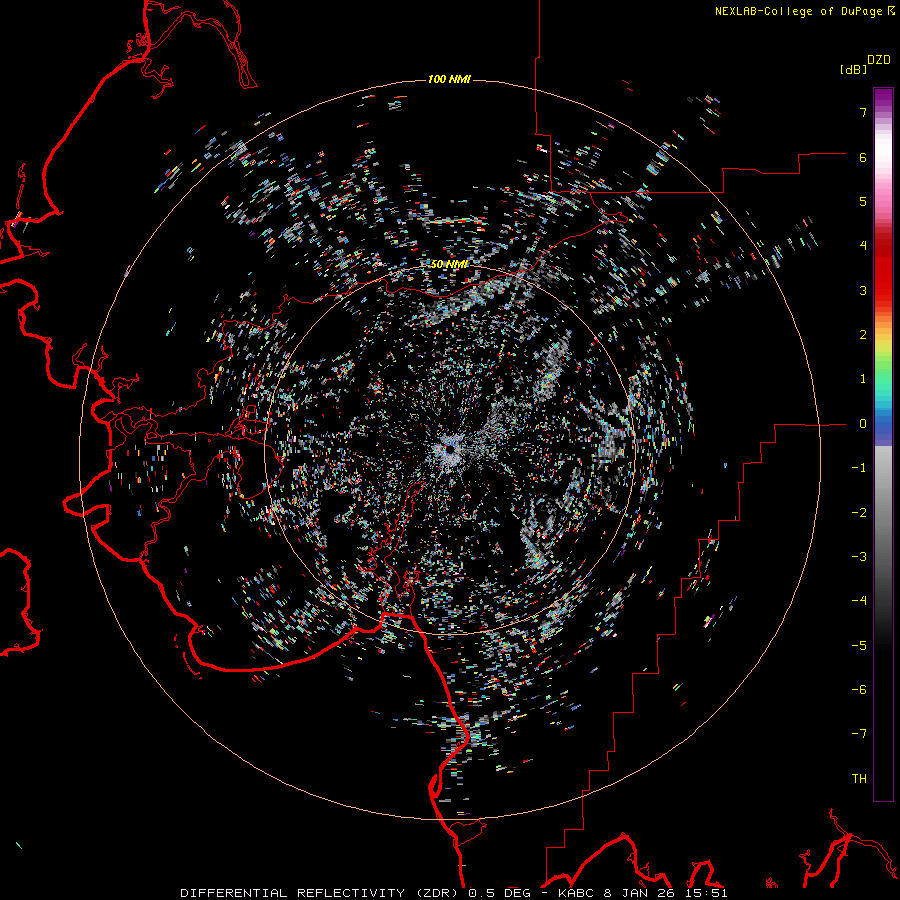Click the "-6" value on the color scale
Viewport: 900px width, 900px height.
(859, 690)
